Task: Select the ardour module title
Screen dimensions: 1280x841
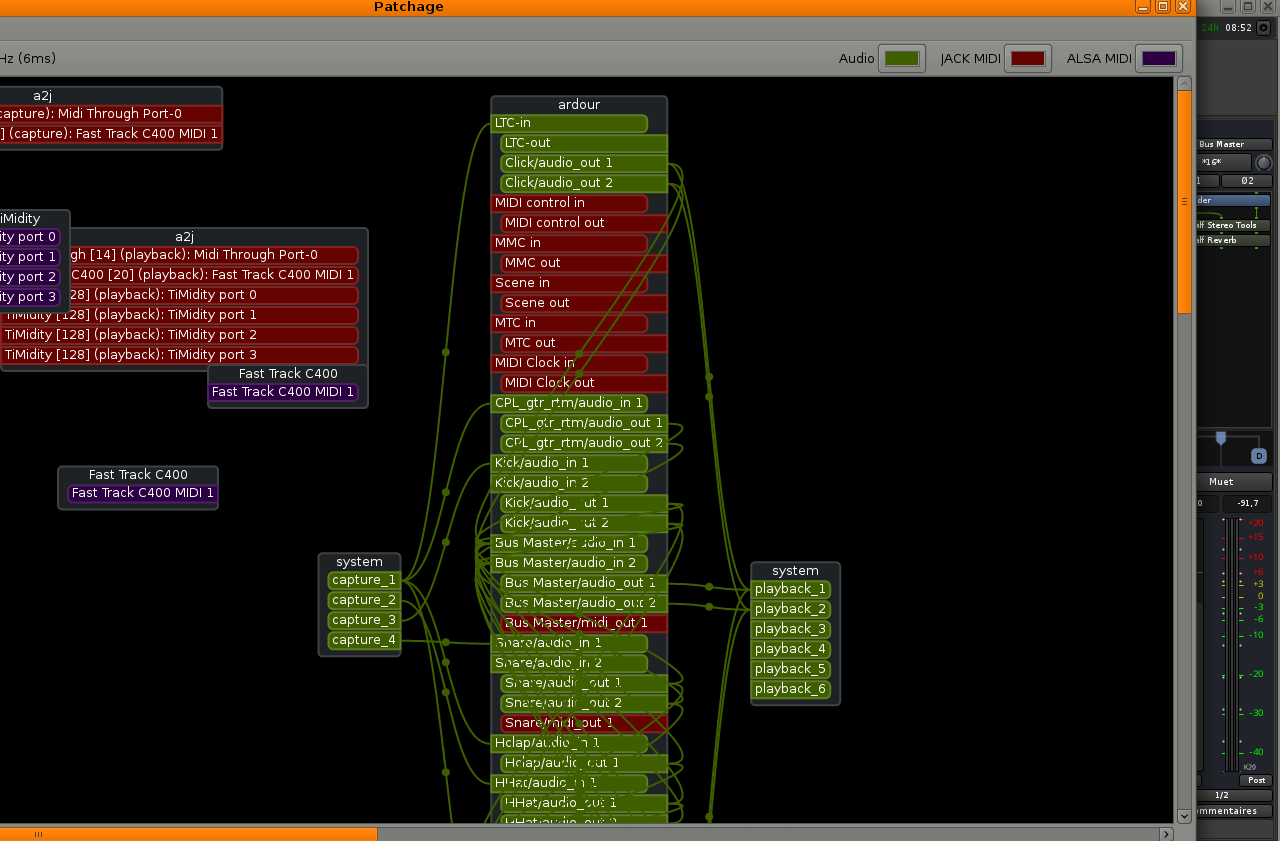Action: pos(579,105)
